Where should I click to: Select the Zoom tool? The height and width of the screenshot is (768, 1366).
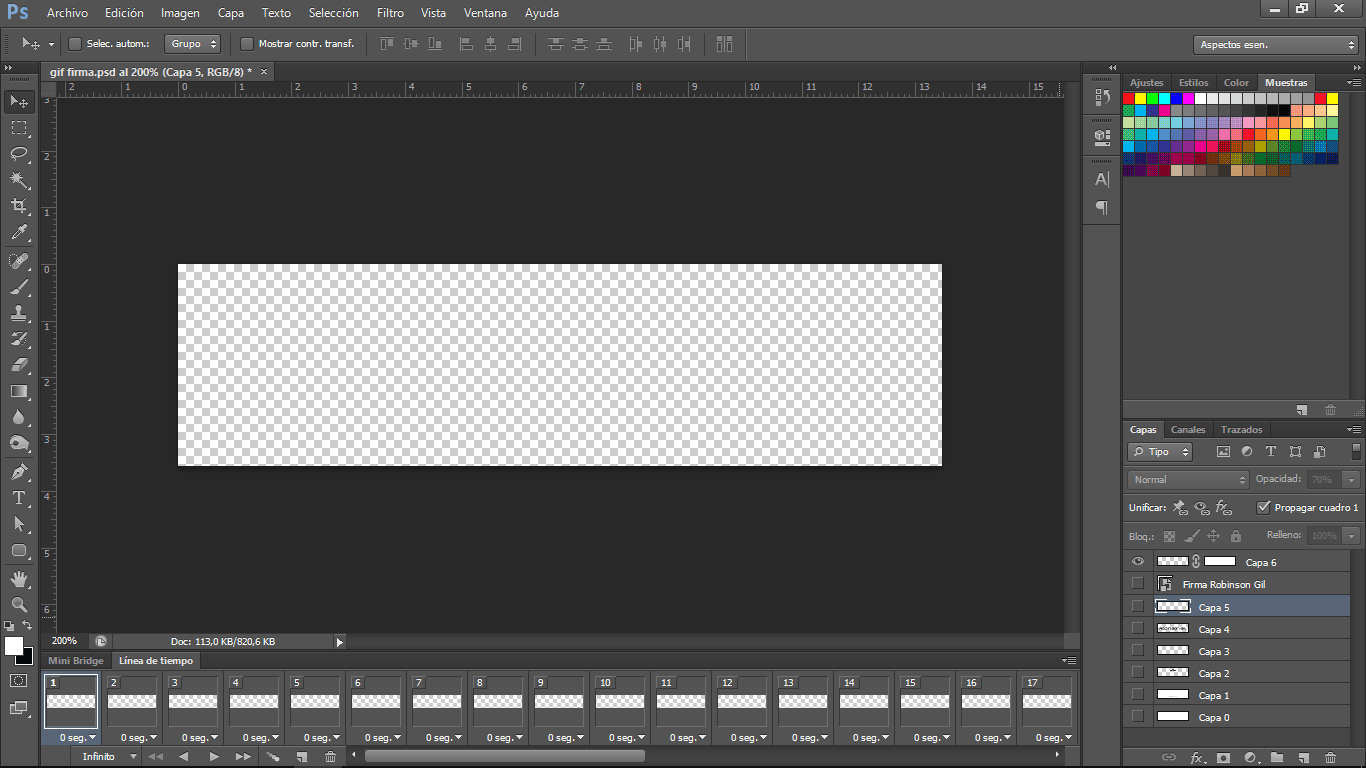19,605
